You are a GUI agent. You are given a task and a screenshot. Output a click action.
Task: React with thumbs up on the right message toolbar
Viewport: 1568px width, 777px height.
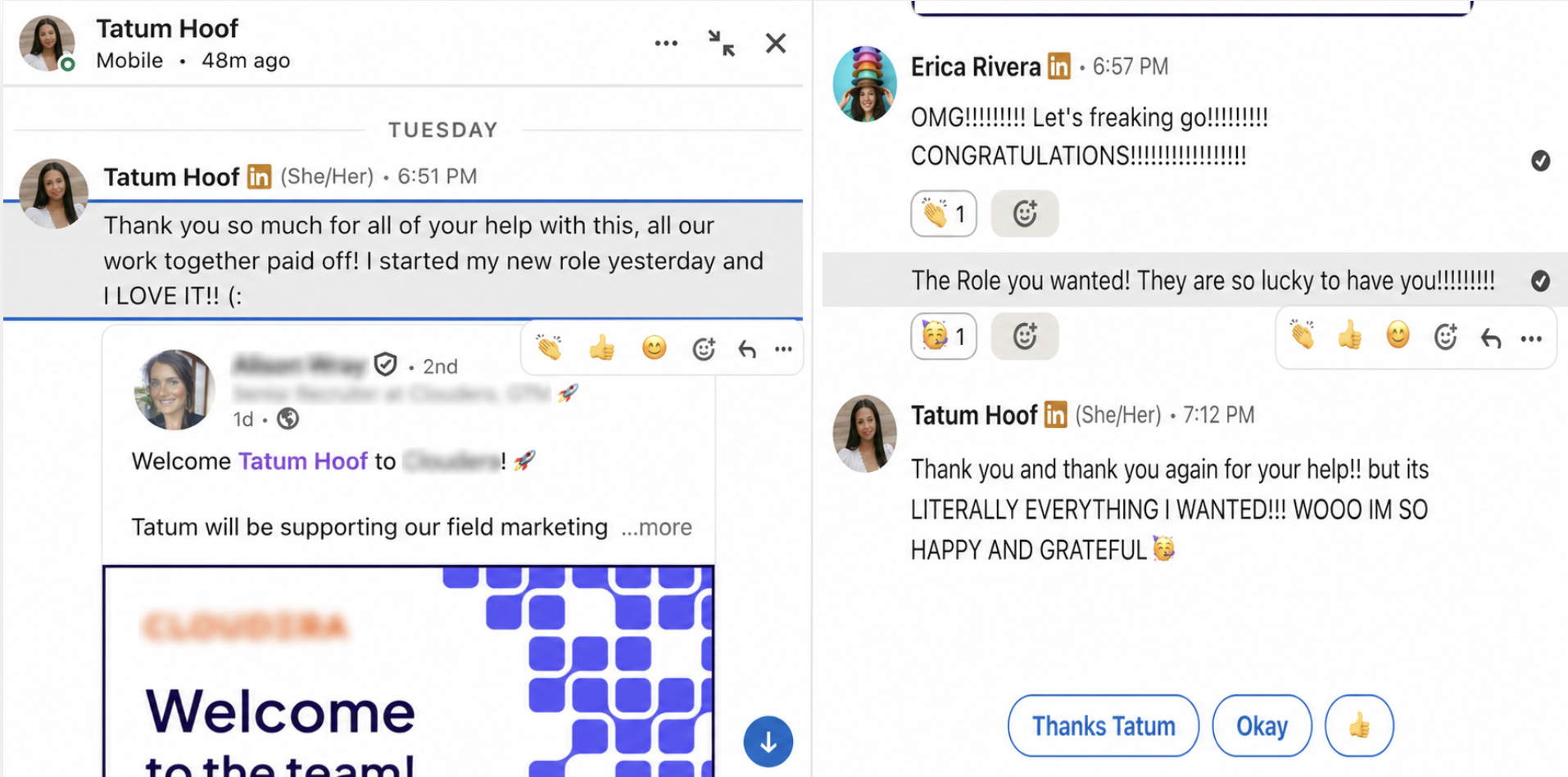tap(1349, 336)
